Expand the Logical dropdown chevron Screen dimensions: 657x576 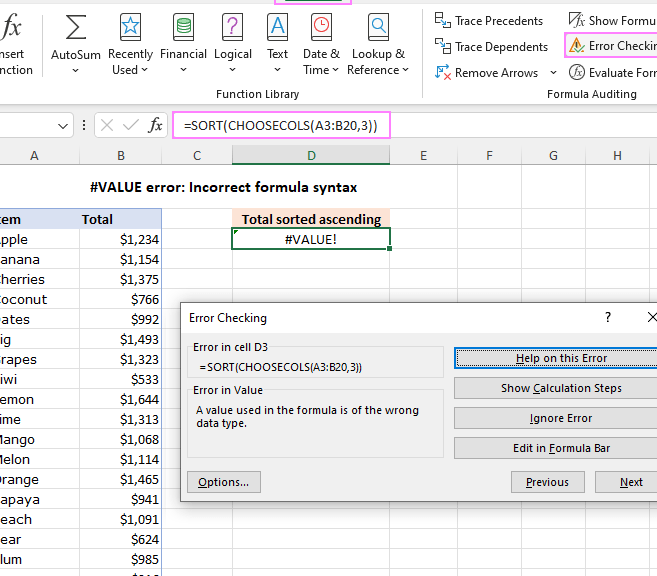(233, 70)
